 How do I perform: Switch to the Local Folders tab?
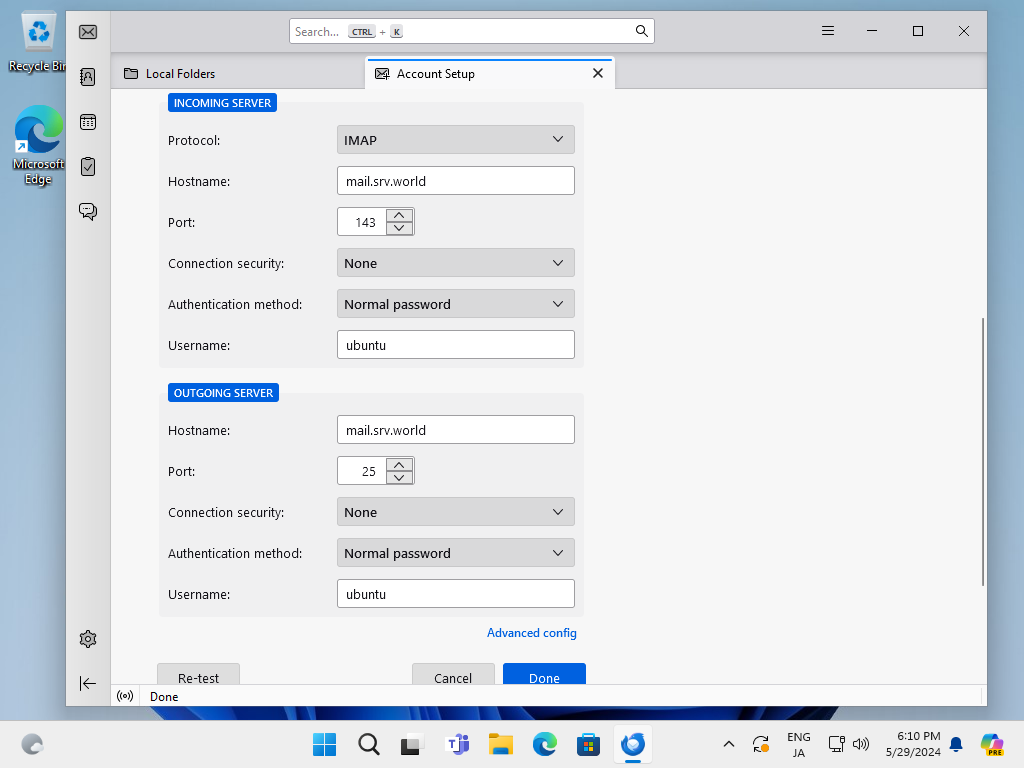tap(180, 73)
